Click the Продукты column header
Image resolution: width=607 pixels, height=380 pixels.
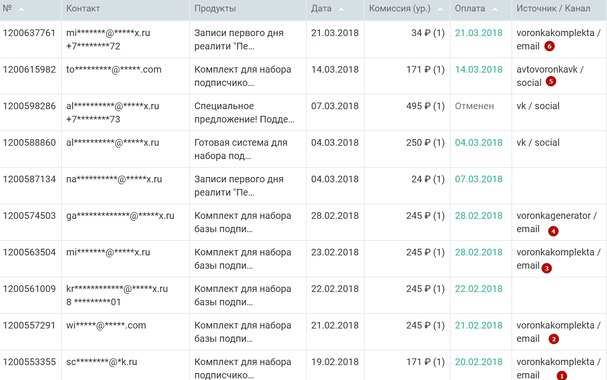tap(215, 9)
